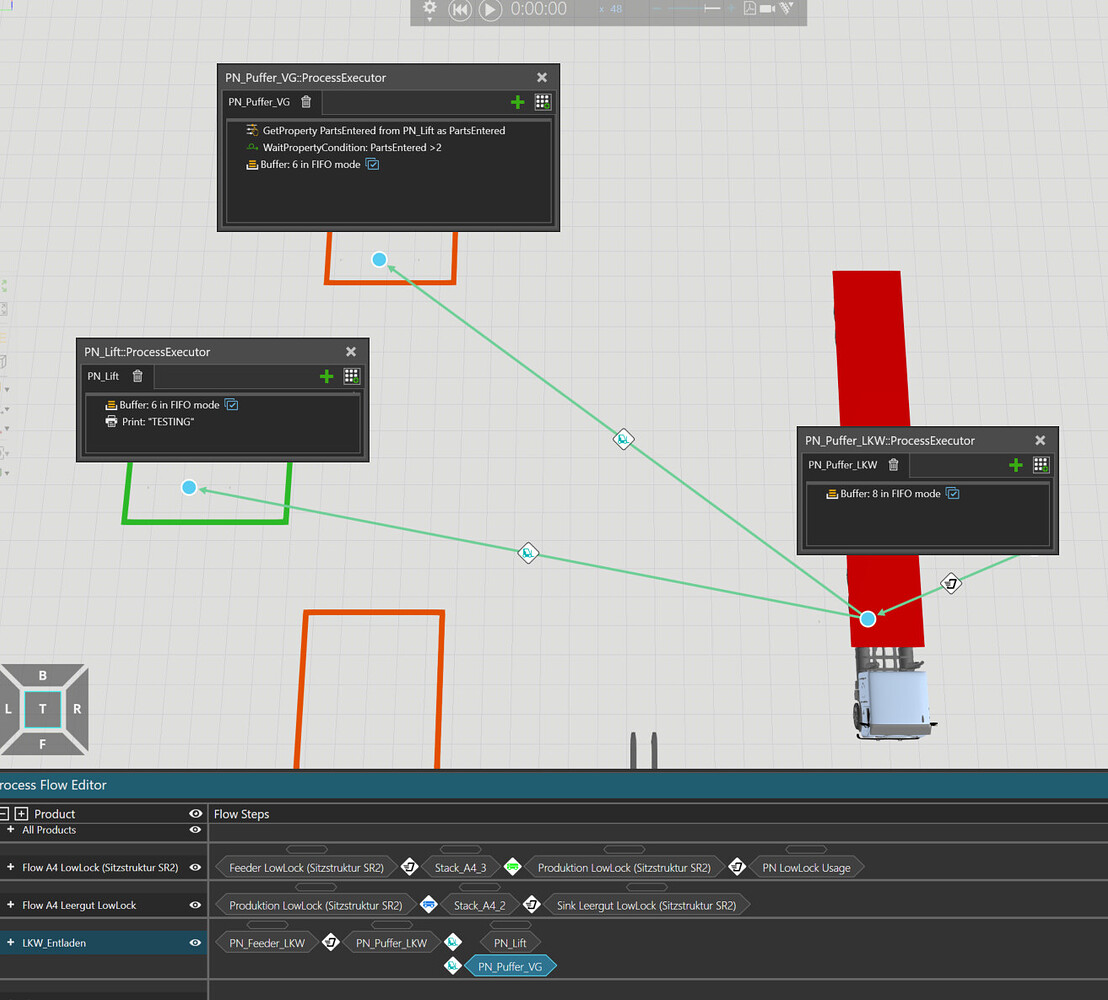Expand the LKW_Entladen flow group
The height and width of the screenshot is (1000, 1108).
click(x=9, y=942)
